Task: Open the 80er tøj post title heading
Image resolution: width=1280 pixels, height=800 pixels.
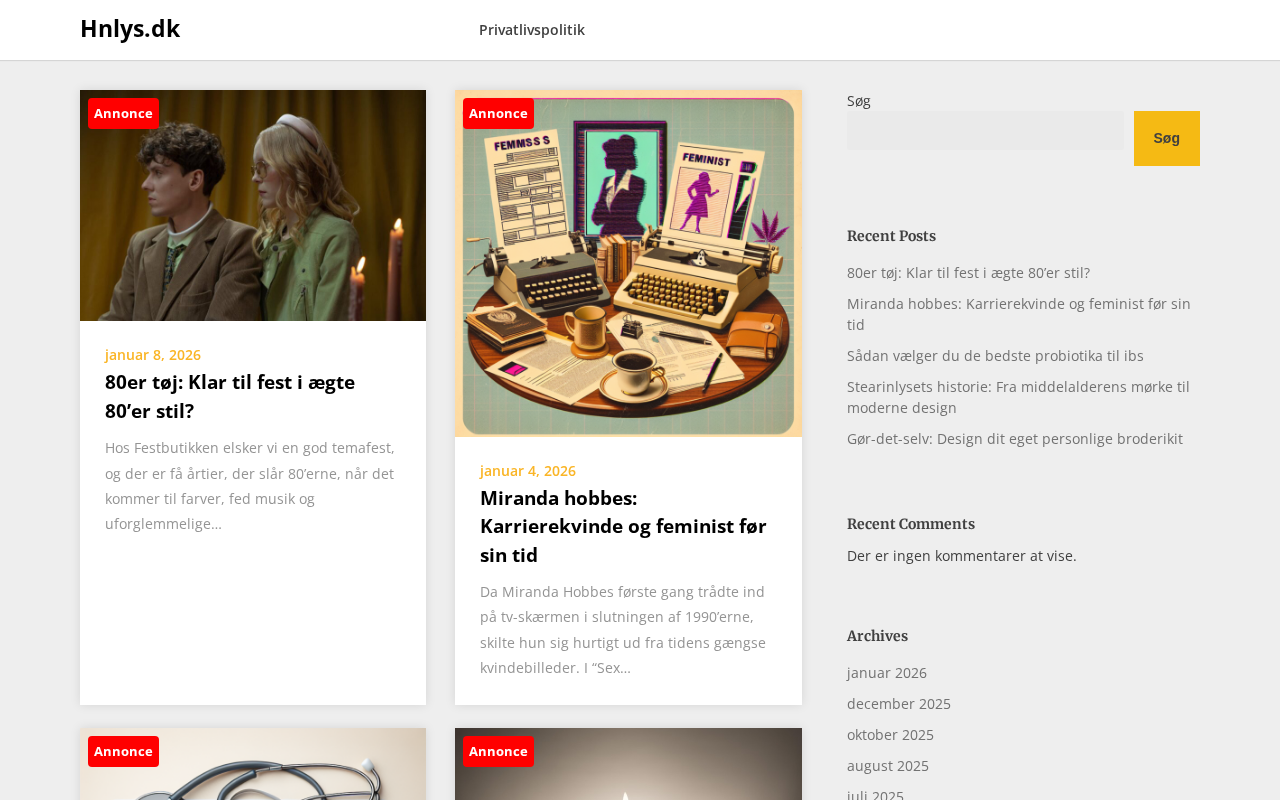Action: point(230,396)
